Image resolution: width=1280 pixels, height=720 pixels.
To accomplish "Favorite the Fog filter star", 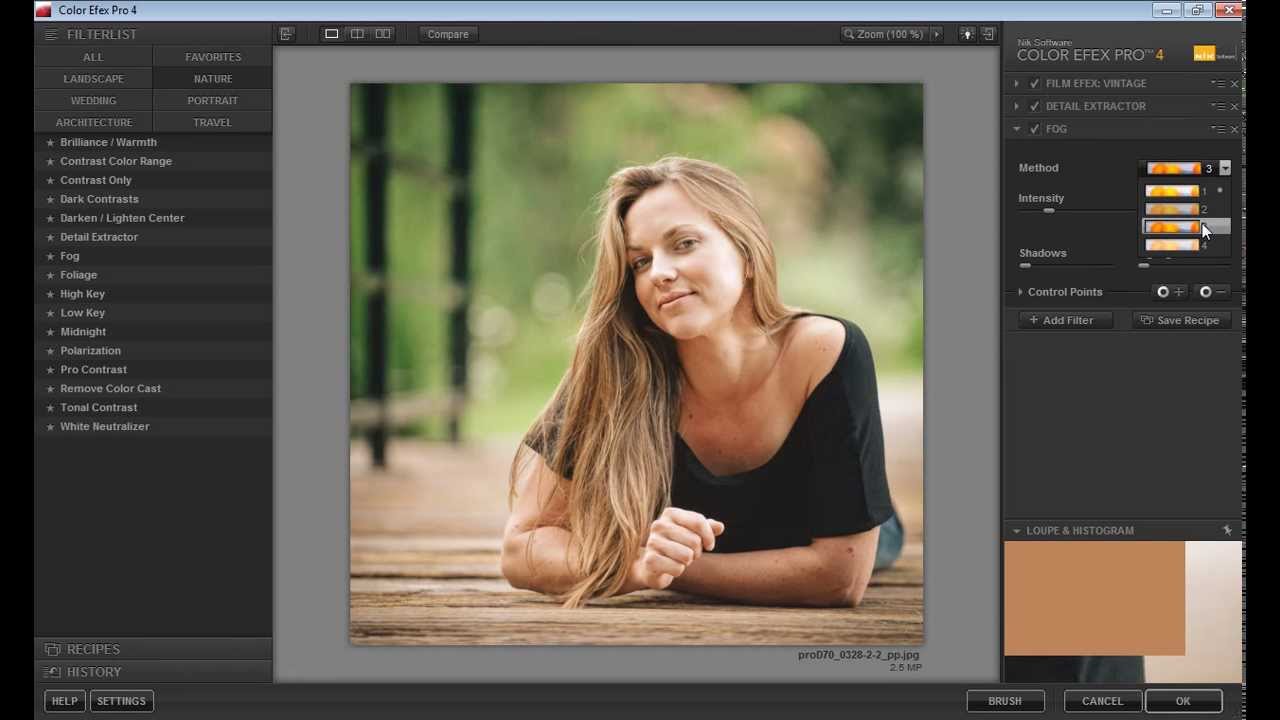I will [50, 256].
